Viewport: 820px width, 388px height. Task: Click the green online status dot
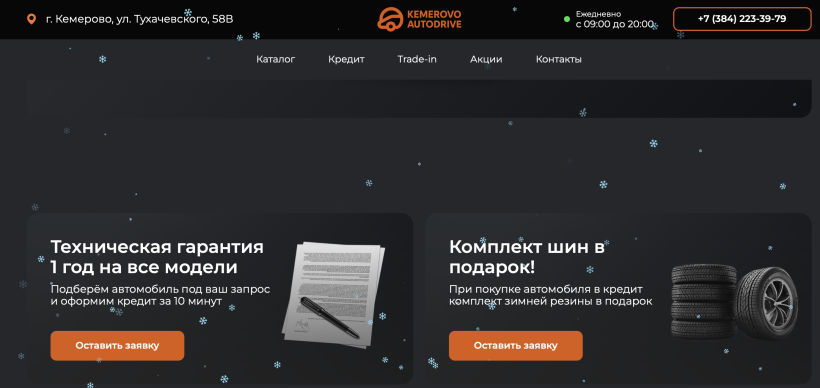[x=566, y=19]
